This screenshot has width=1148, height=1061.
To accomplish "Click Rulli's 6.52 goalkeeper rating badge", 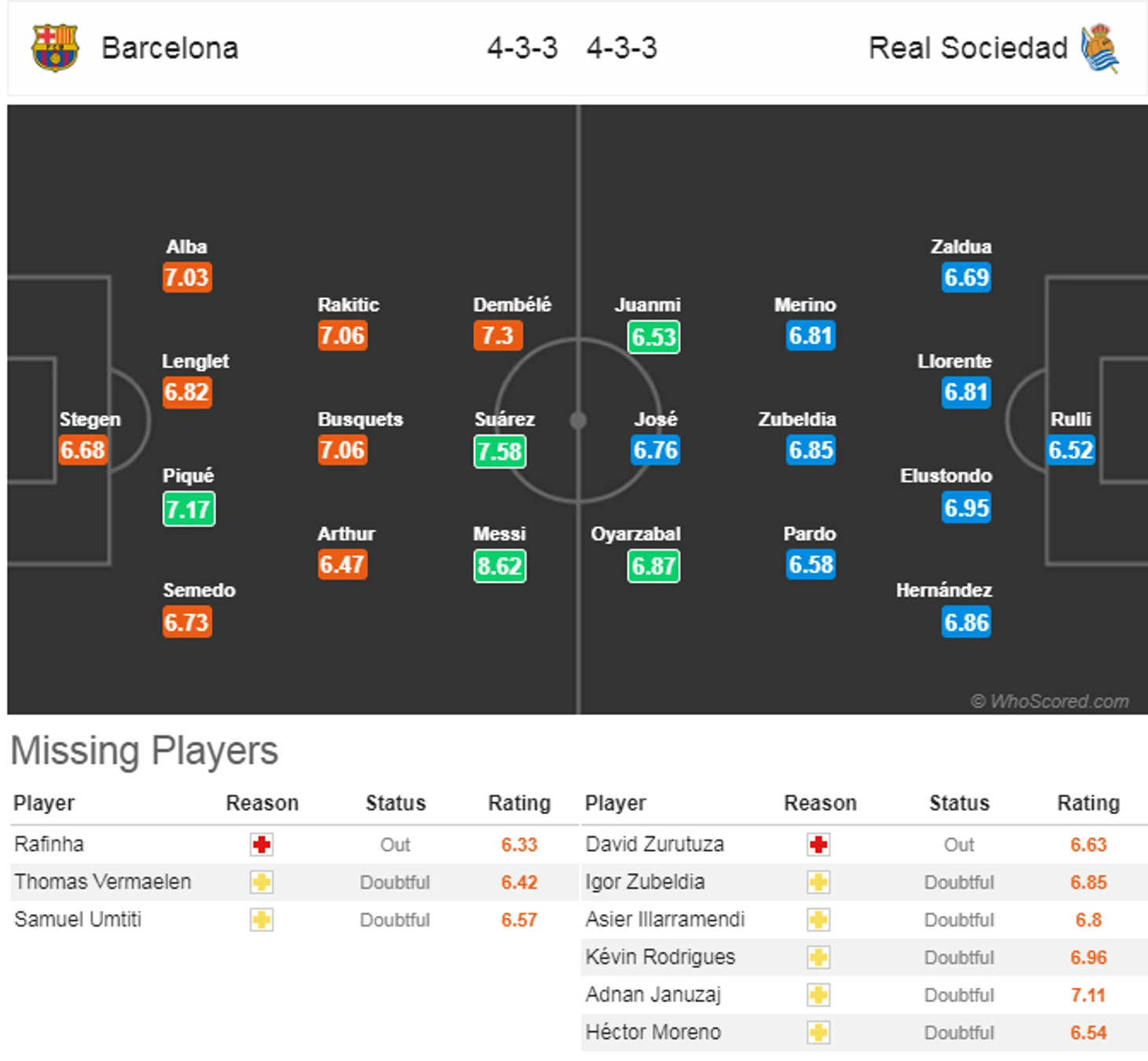I will 1071,450.
